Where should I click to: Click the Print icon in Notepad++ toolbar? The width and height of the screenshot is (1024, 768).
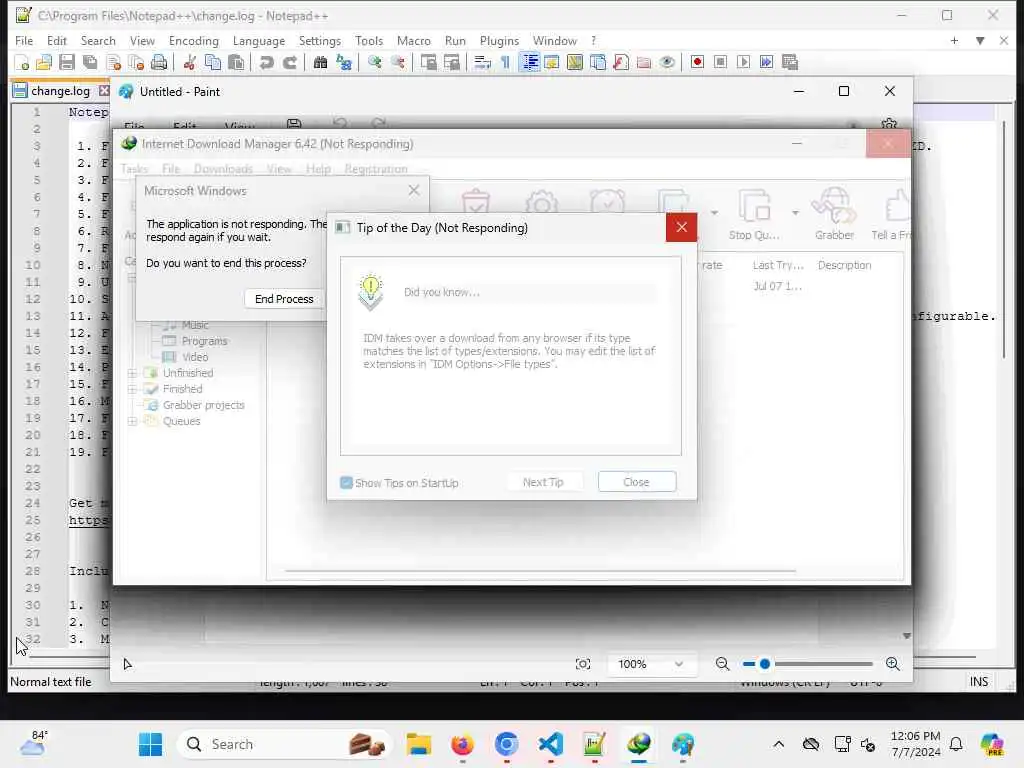tap(159, 63)
